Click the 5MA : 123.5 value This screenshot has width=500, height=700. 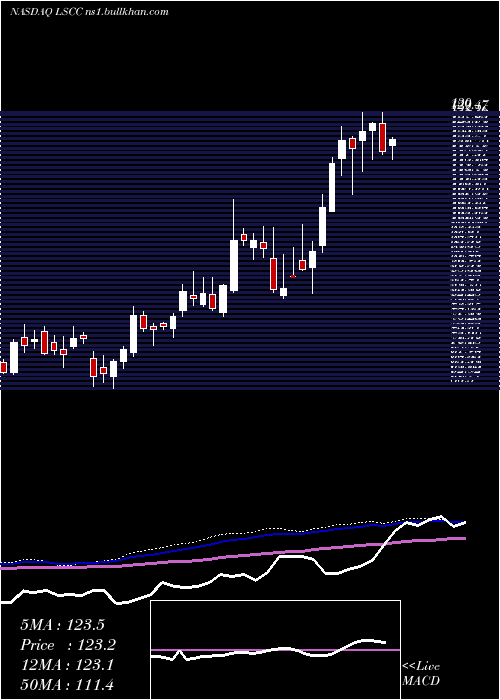(x=62, y=625)
